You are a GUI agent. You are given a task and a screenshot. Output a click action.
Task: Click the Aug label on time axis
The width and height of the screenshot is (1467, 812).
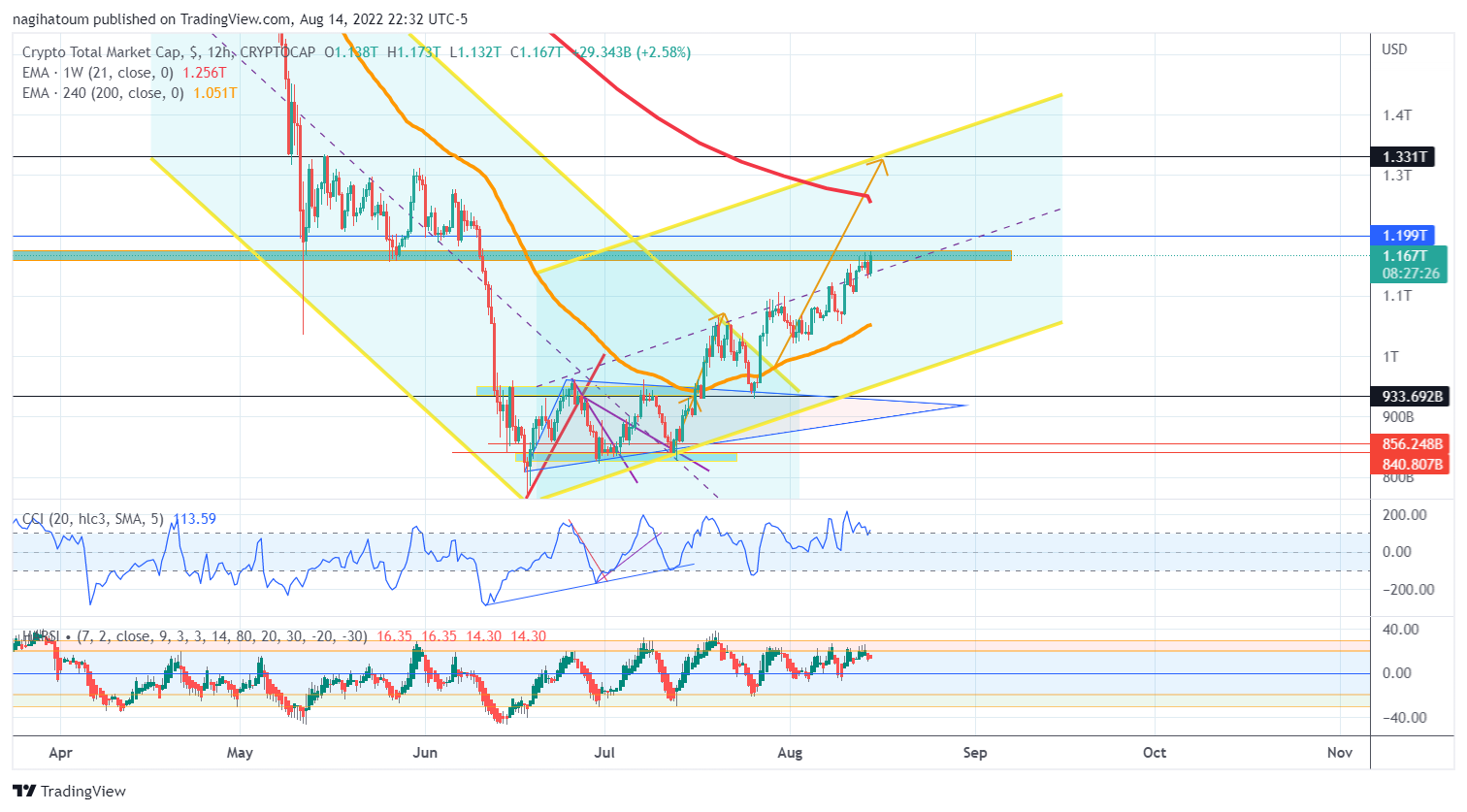click(x=790, y=753)
